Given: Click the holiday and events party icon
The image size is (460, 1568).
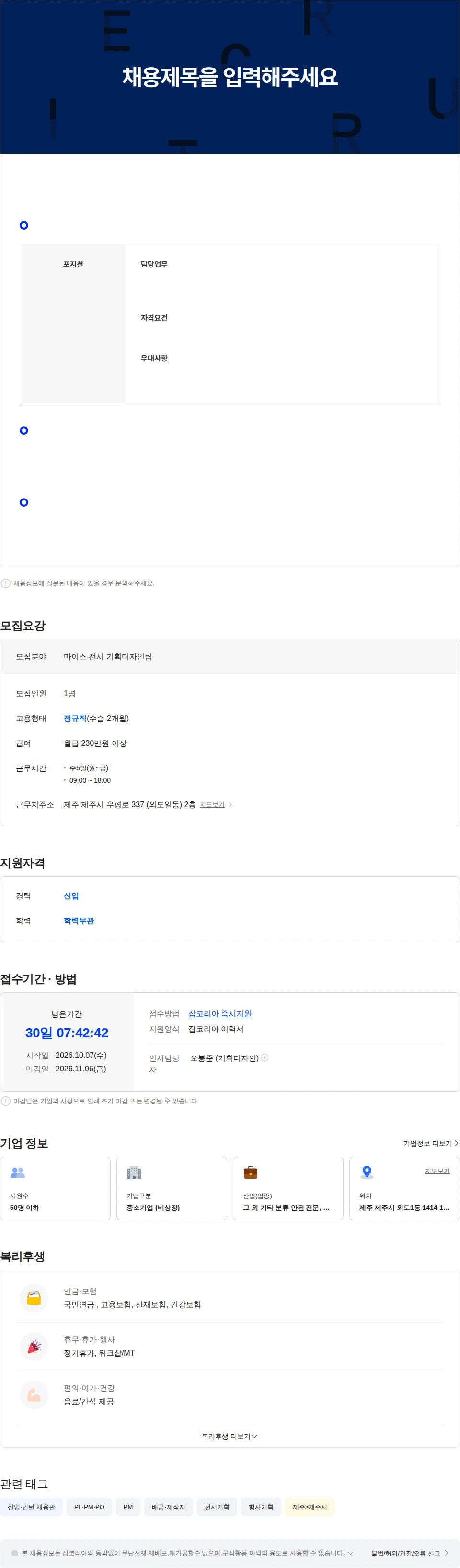Looking at the screenshot, I should pyautogui.click(x=34, y=1346).
